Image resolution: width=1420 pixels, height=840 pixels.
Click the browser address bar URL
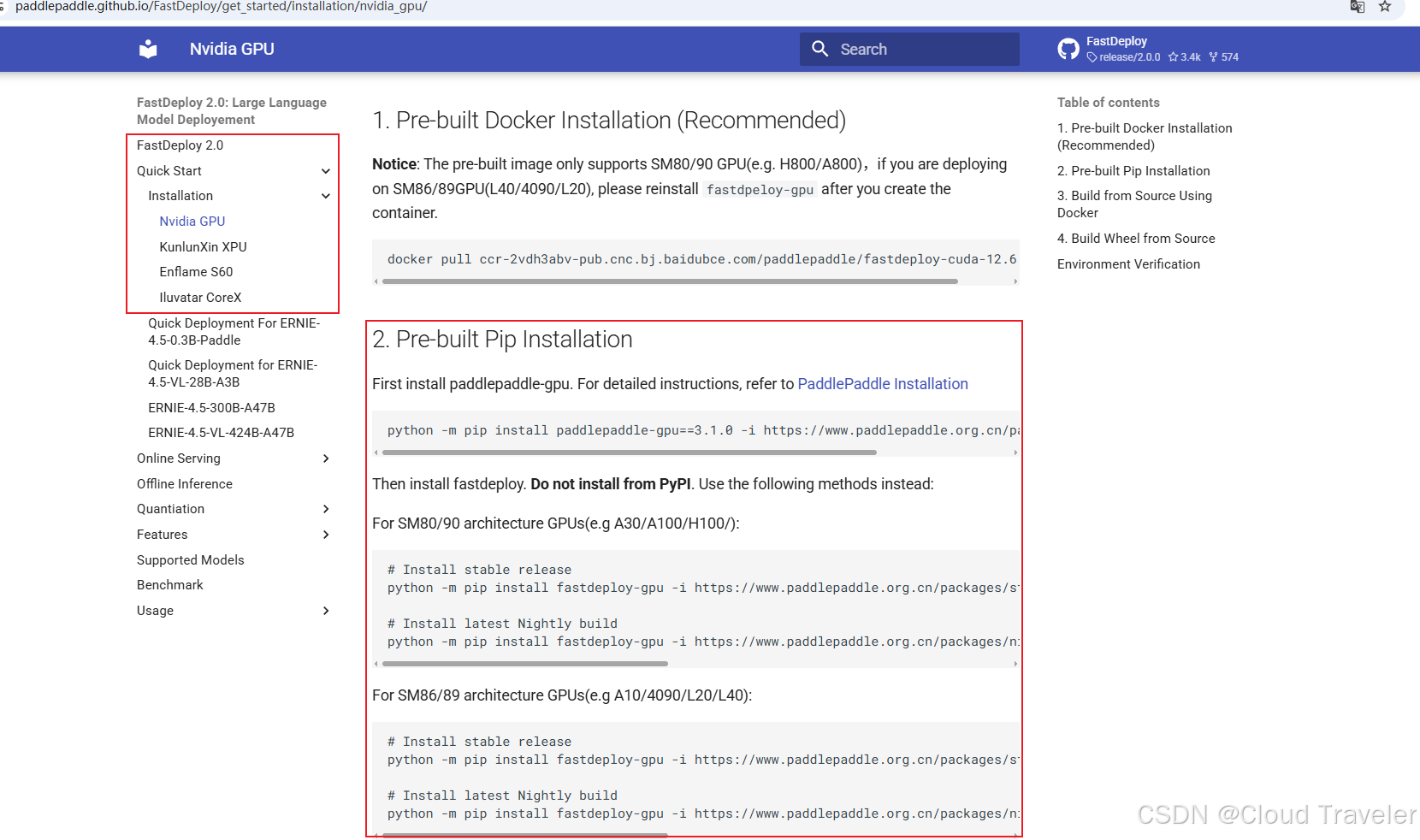tap(221, 7)
